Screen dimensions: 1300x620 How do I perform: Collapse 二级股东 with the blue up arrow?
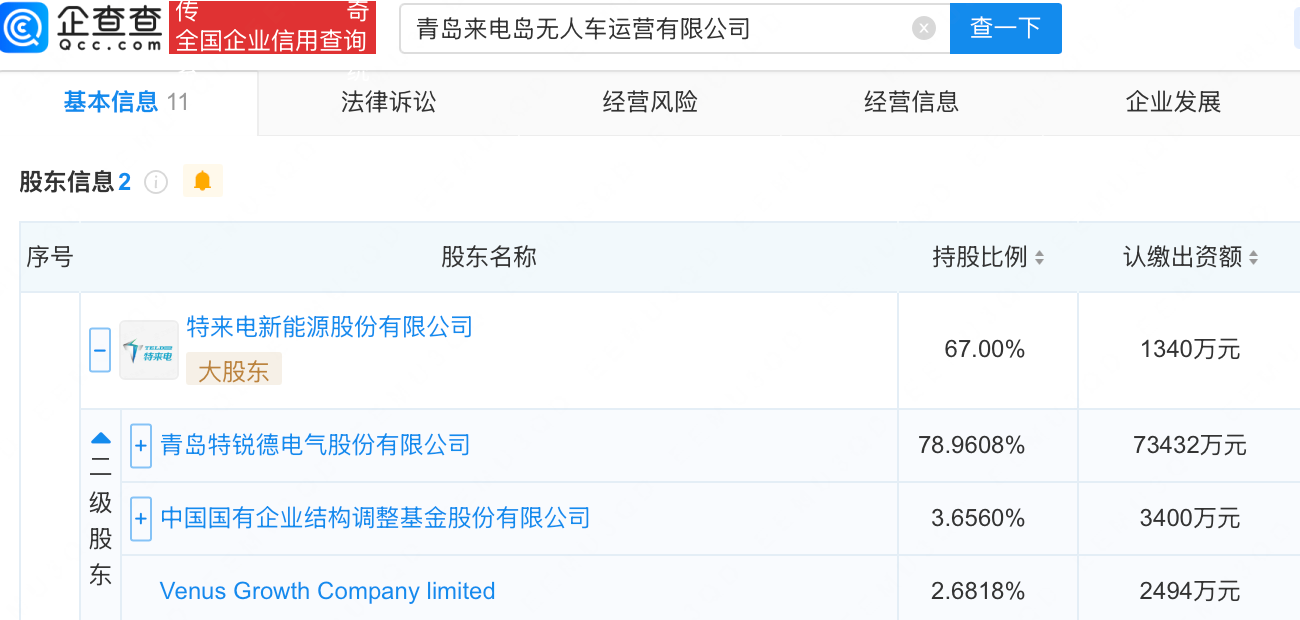tap(101, 438)
